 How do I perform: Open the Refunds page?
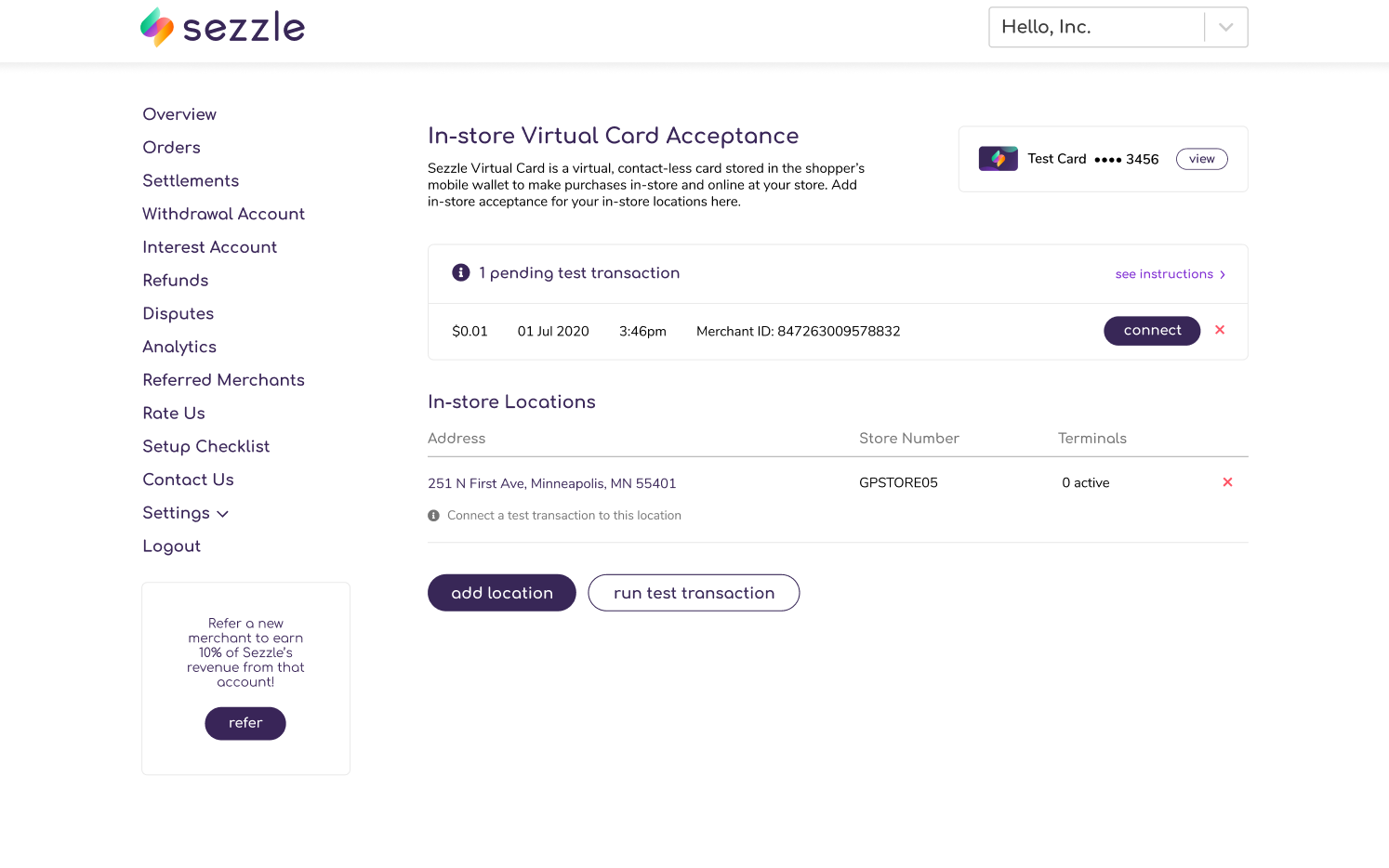[175, 281]
